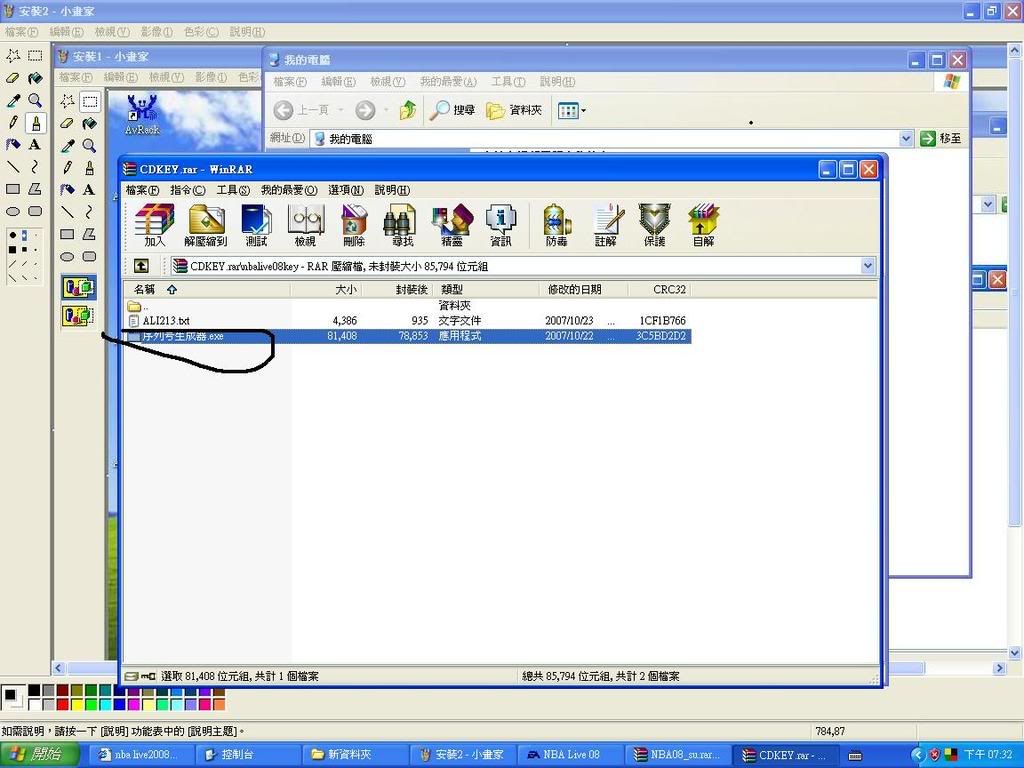The height and width of the screenshot is (768, 1024).
Task: Open the 指令 menu in WinRAR
Action: 187,190
